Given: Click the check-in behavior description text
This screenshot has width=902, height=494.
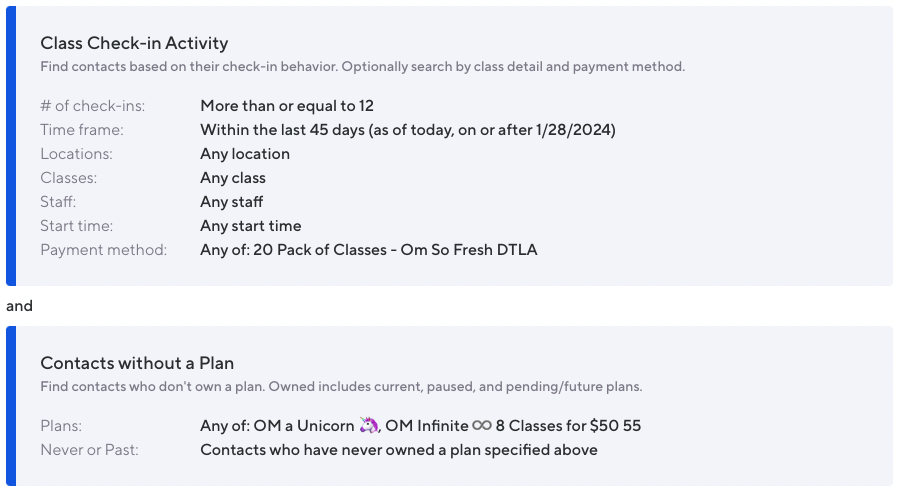Looking at the screenshot, I should [x=362, y=67].
